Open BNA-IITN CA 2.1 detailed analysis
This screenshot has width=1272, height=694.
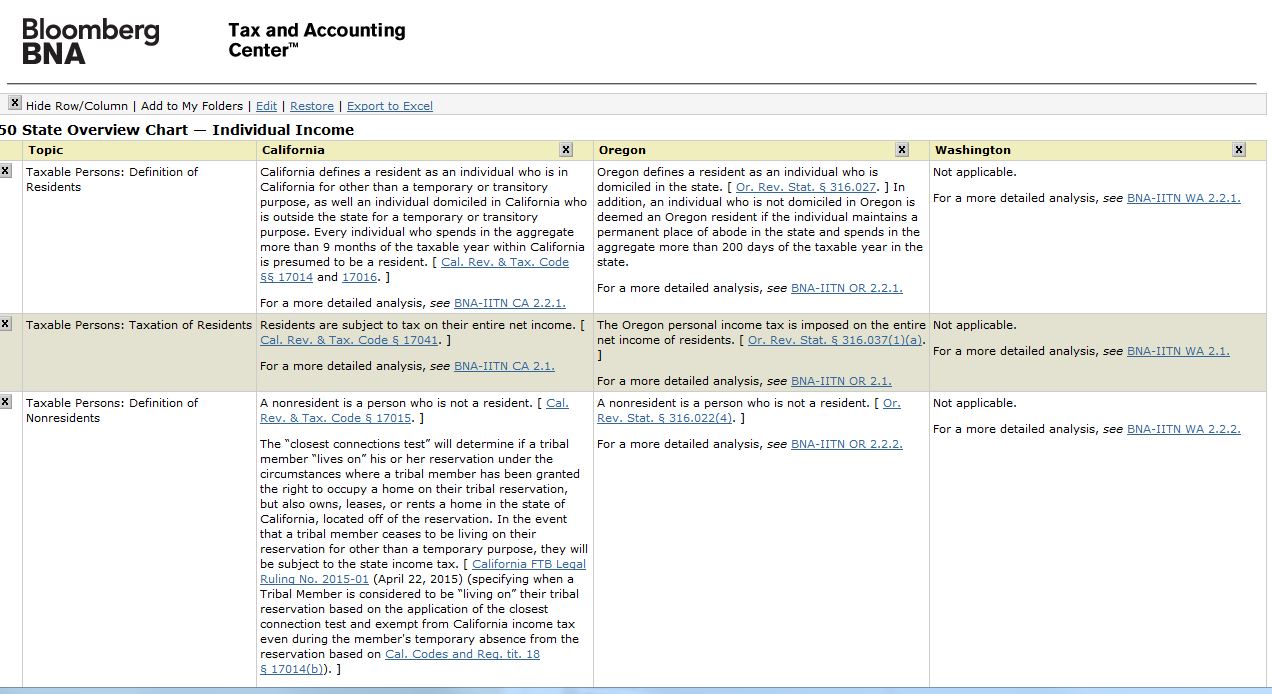coord(504,366)
